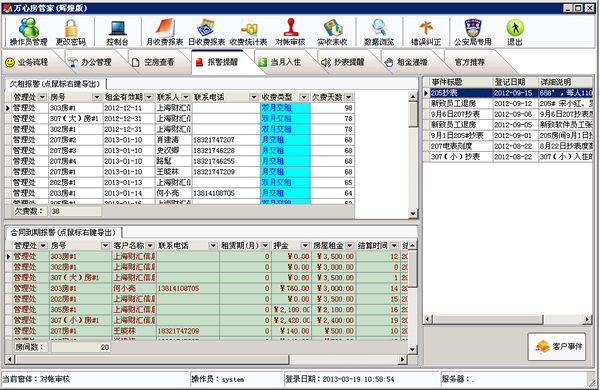Viewport: 600px width, 390px height.
Task: Open the 控制台 console icon
Action: point(117,32)
